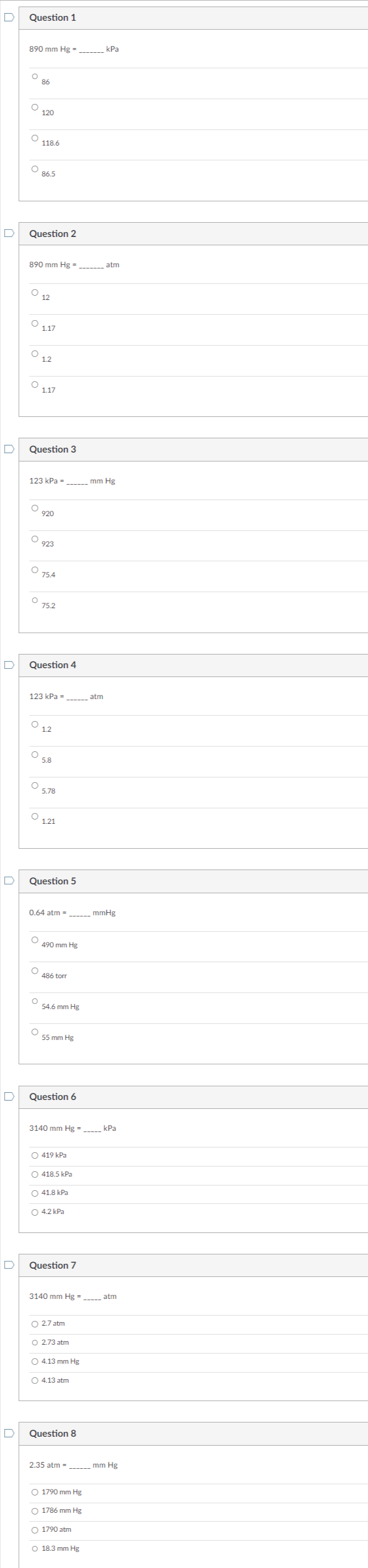Select the 86 option in Question 1
Viewport: 368px width, 1568px height.
click(33, 75)
